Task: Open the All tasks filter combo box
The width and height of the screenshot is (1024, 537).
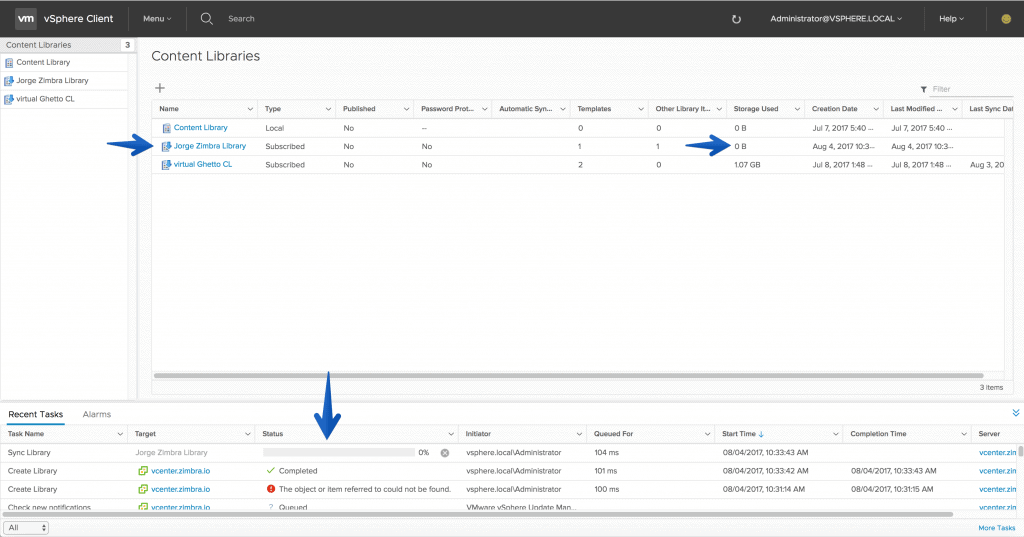Action: [x=26, y=528]
